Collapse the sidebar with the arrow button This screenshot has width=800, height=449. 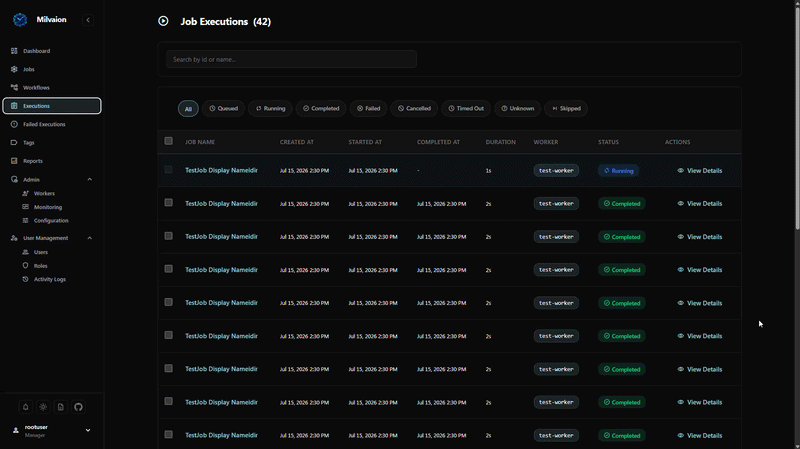88,20
